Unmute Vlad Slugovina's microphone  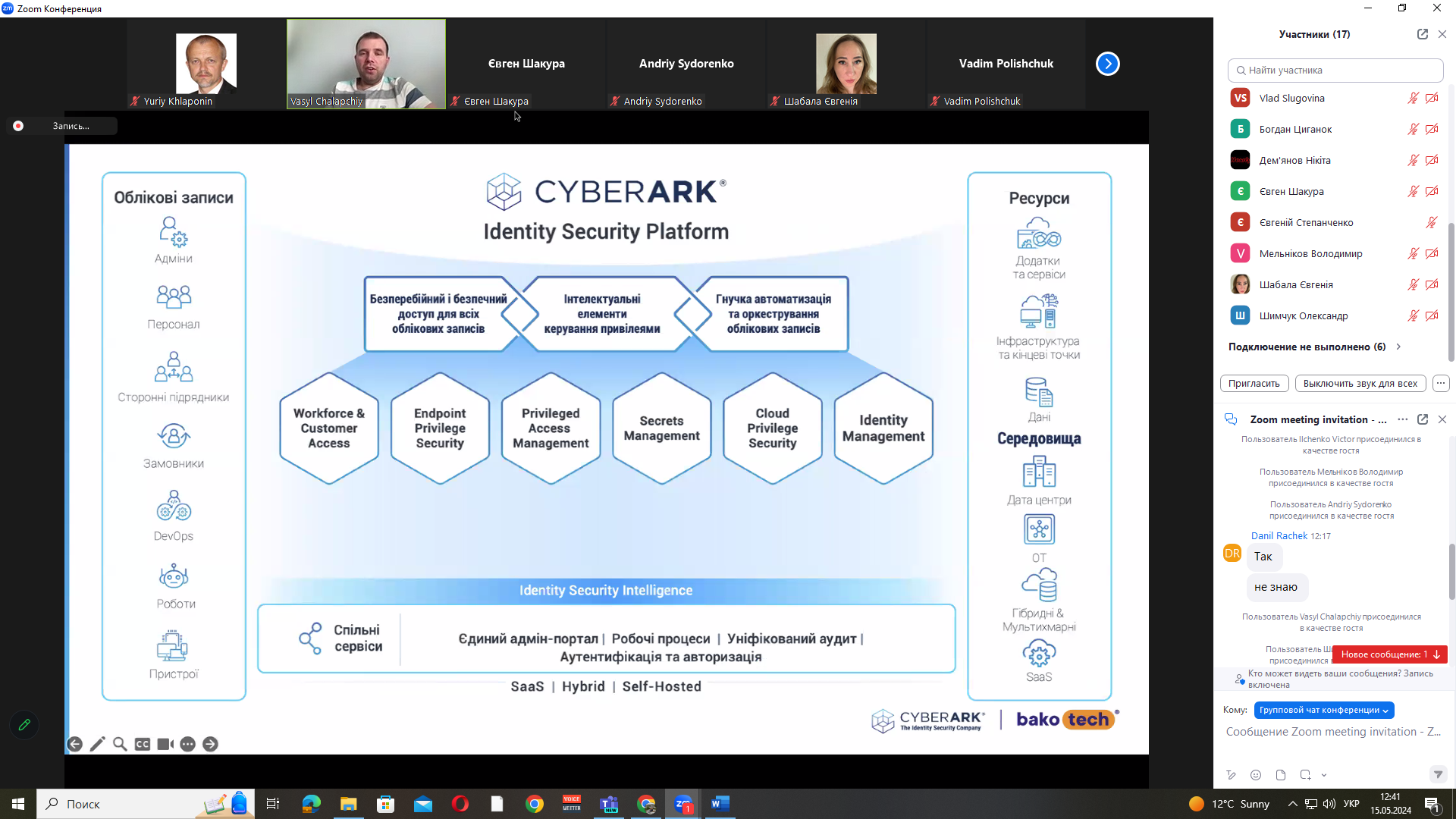tap(1414, 98)
